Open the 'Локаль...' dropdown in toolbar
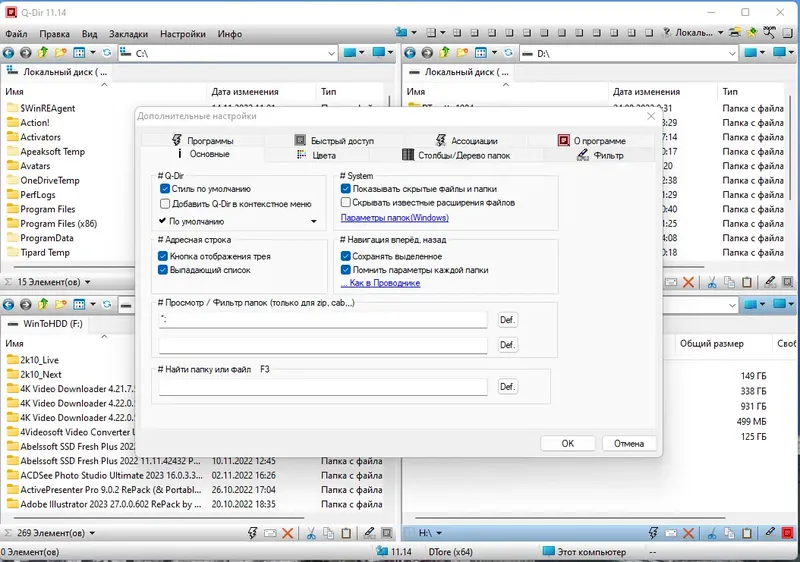This screenshot has height=562, width=800. (x=720, y=33)
